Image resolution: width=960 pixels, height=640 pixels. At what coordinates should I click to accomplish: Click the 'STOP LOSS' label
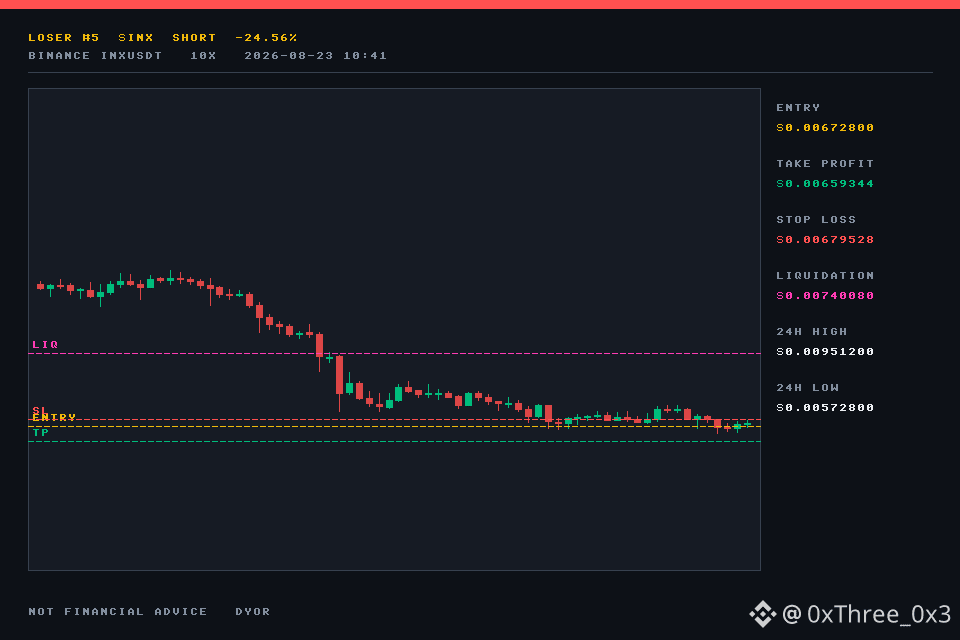point(816,220)
